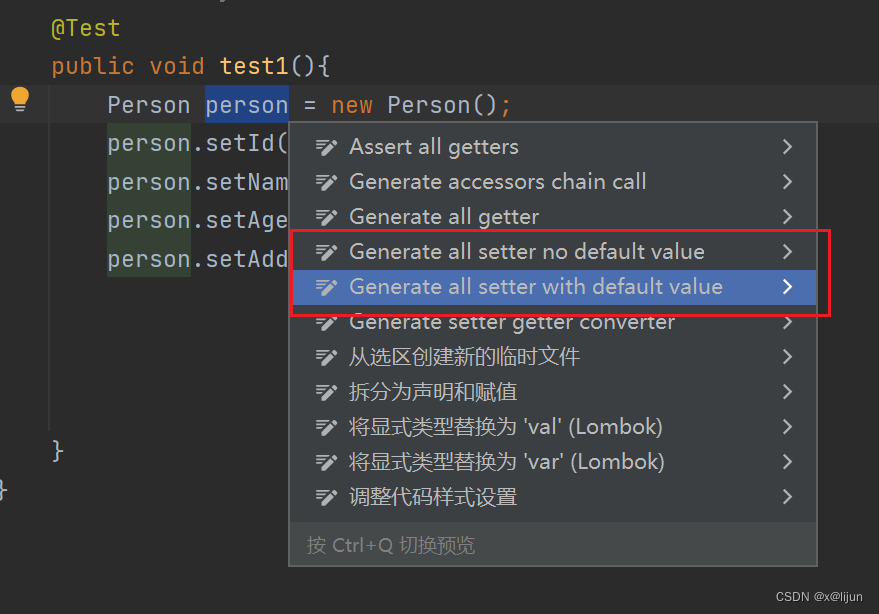The width and height of the screenshot is (879, 614).
Task: Click pencil icon beside Generate all getter
Action: pyautogui.click(x=326, y=217)
